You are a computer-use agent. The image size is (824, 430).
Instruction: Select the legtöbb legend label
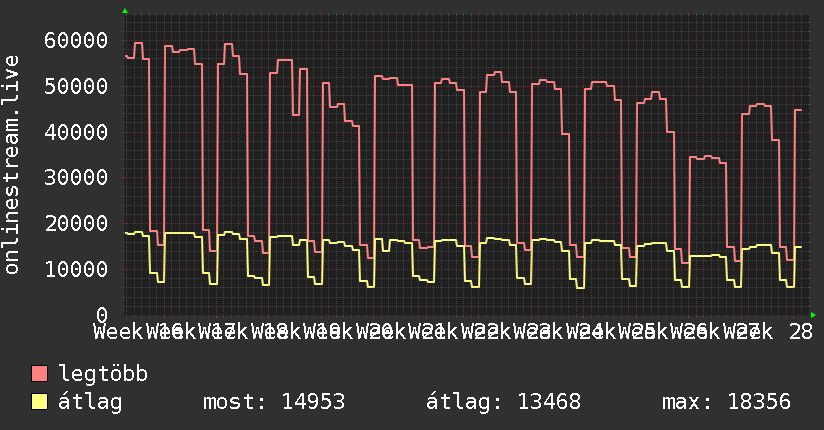pyautogui.click(x=103, y=373)
